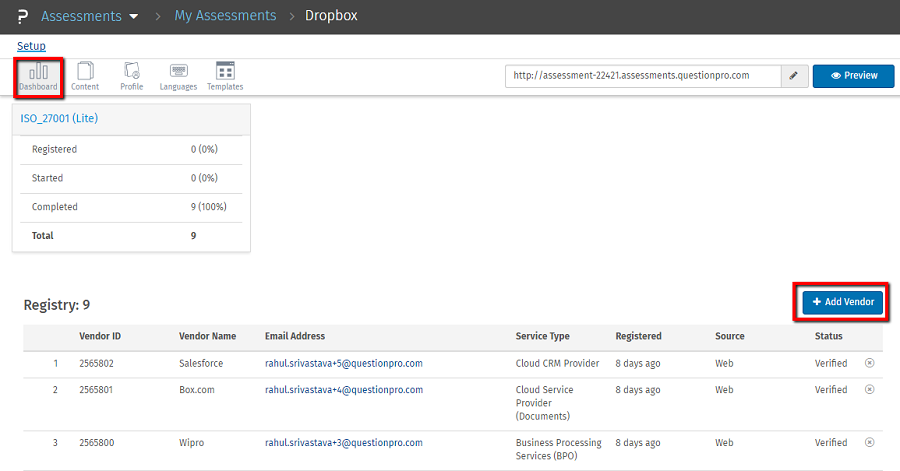Go to My Assessments breadcrumb
900x471 pixels.
[x=225, y=17]
